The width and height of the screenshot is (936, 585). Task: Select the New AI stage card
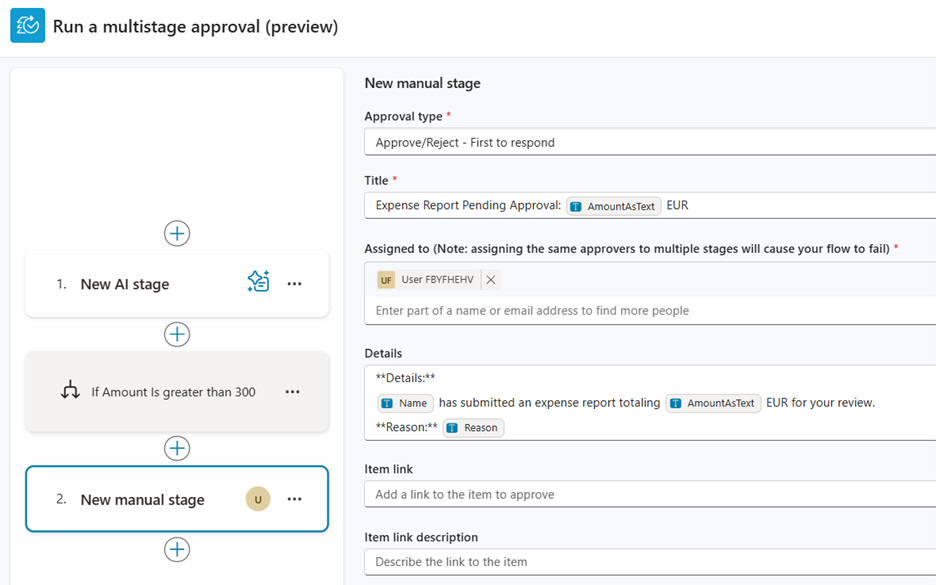[x=140, y=284]
